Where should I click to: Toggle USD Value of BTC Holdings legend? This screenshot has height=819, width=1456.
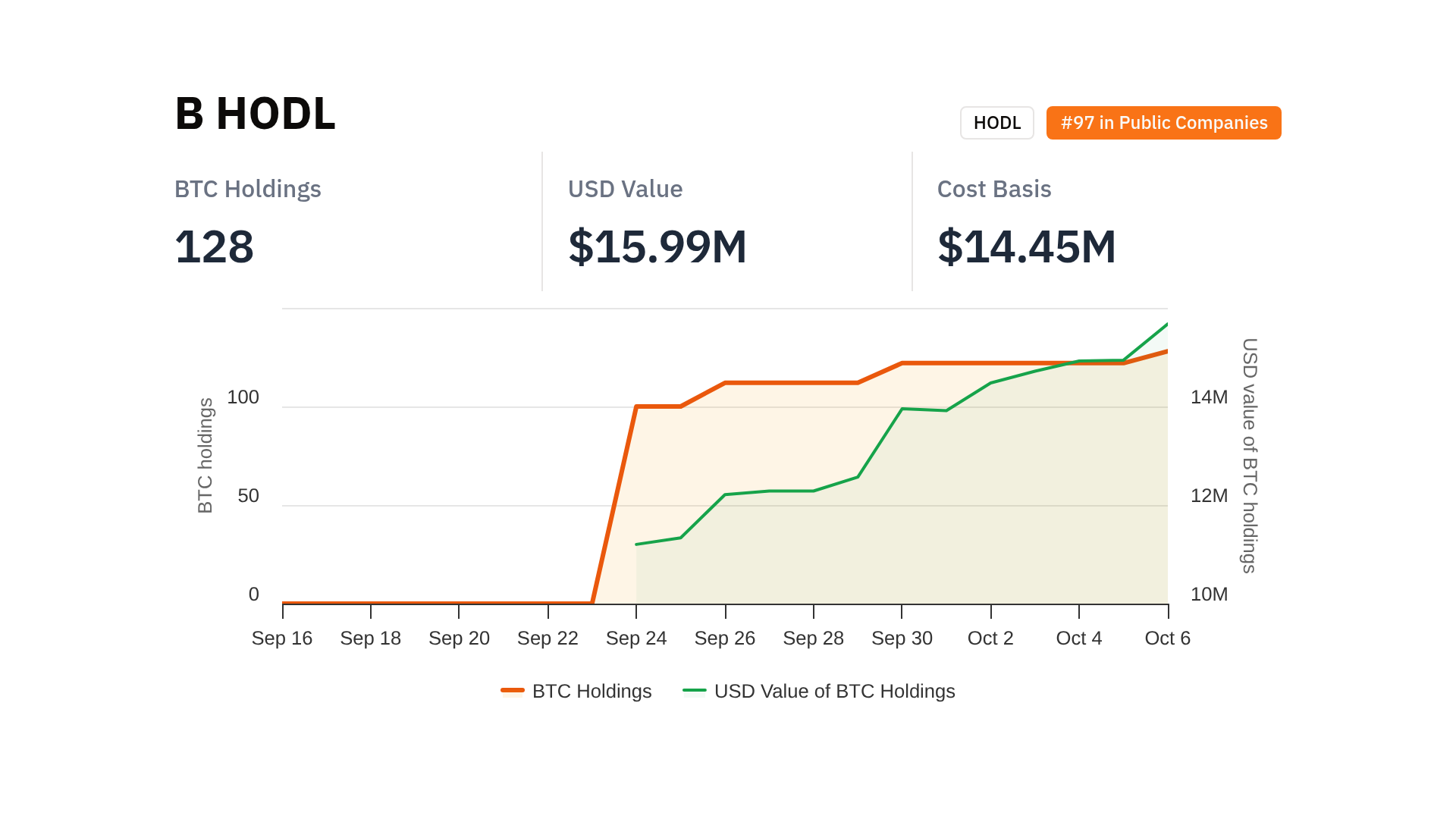click(x=834, y=691)
